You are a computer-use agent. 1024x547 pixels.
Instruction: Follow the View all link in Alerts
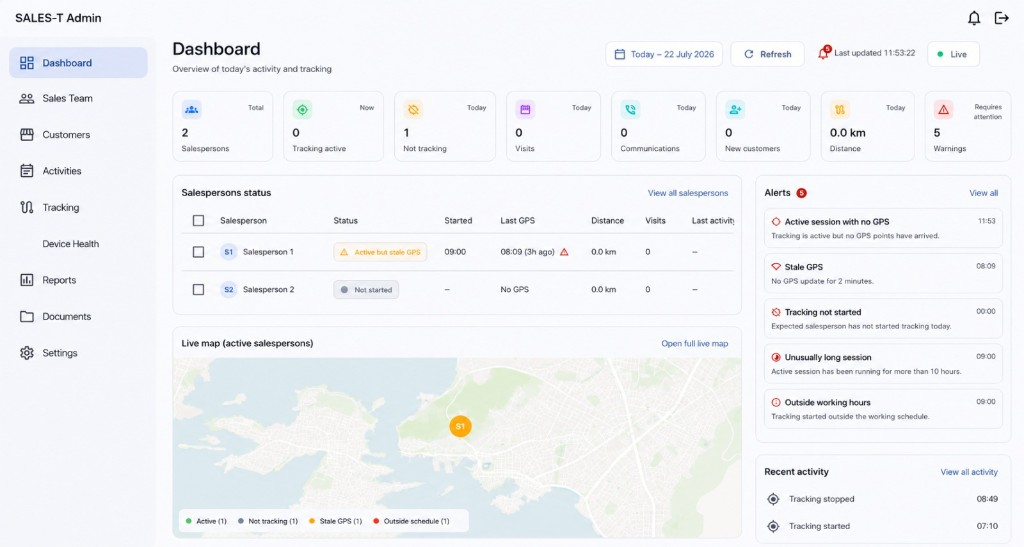pos(984,193)
